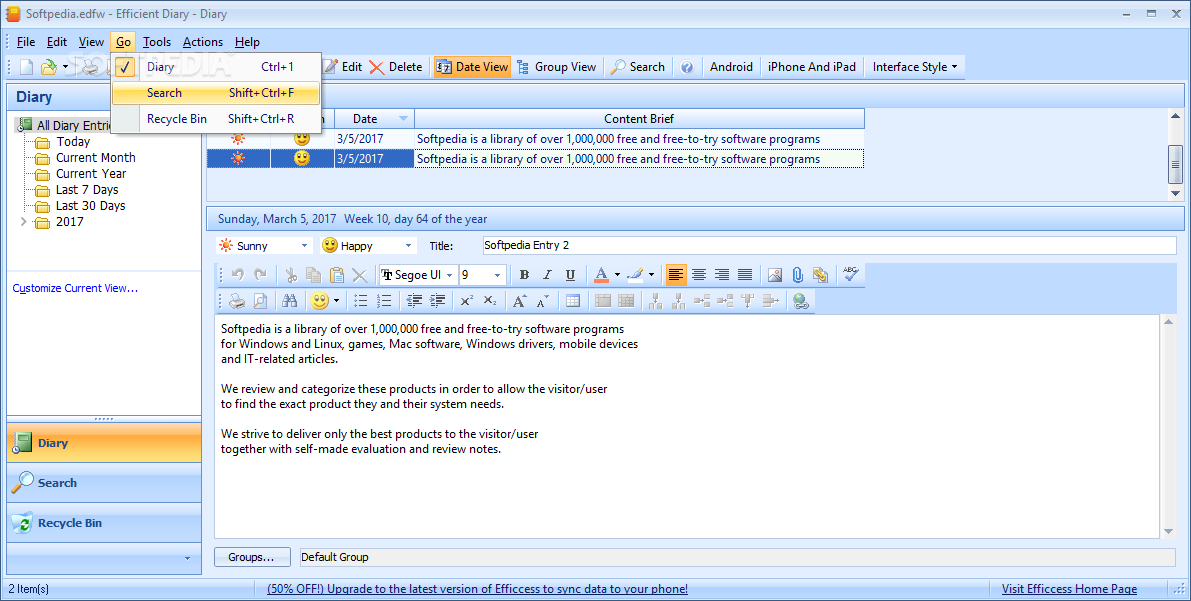The width and height of the screenshot is (1191, 601).
Task: Click the increase indent icon
Action: [438, 301]
